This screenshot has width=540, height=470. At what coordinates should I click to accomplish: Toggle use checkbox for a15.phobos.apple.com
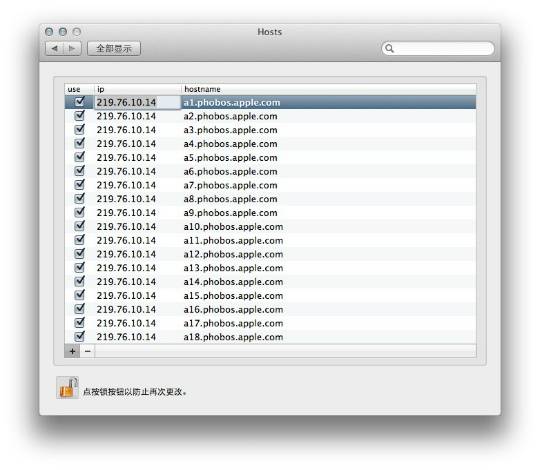click(80, 295)
